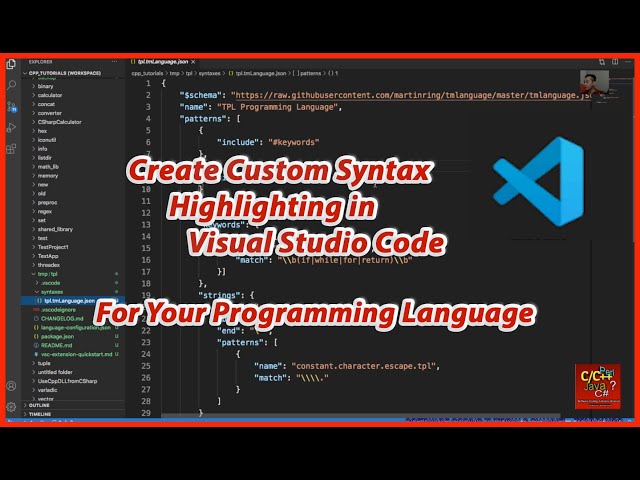Select the TestProject1 folder
Screen dimensions: 640x480
click(x=53, y=247)
